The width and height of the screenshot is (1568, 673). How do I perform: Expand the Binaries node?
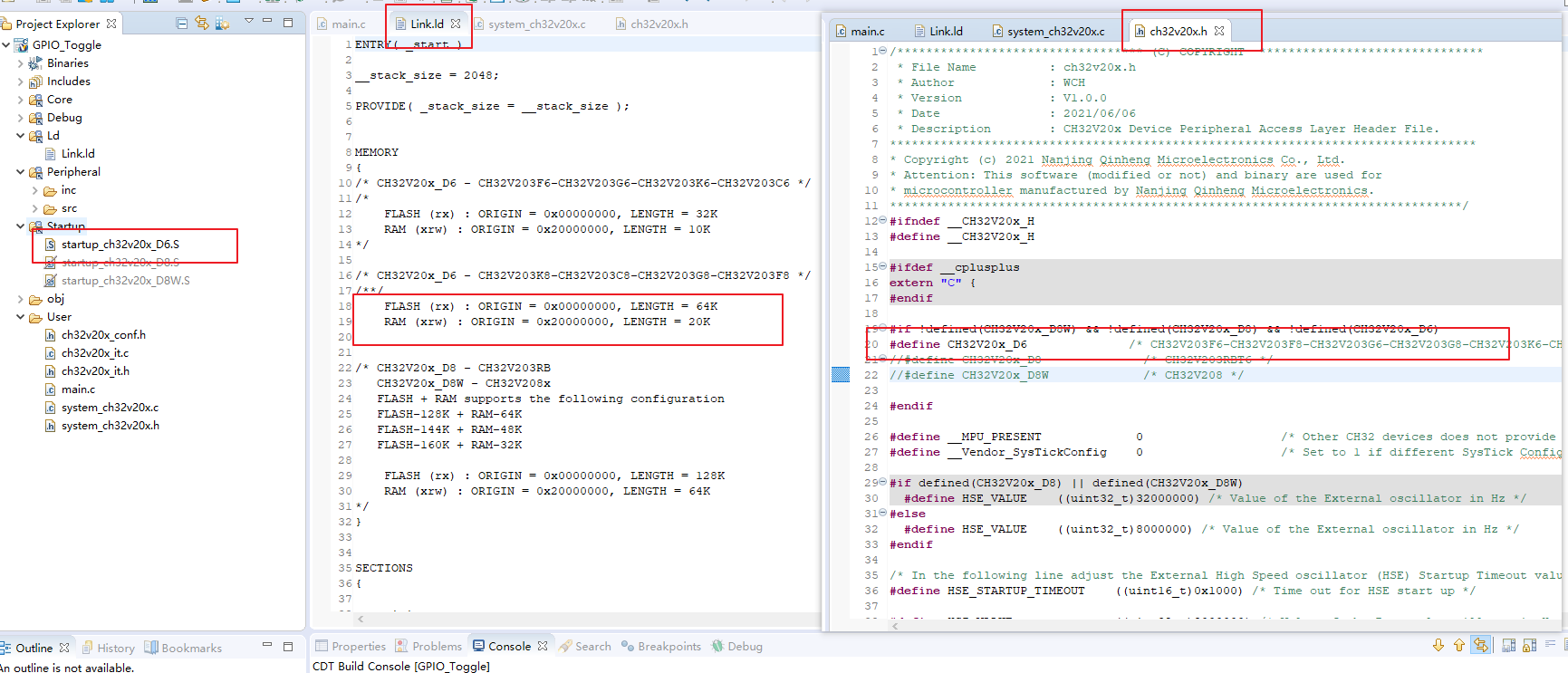(x=21, y=63)
